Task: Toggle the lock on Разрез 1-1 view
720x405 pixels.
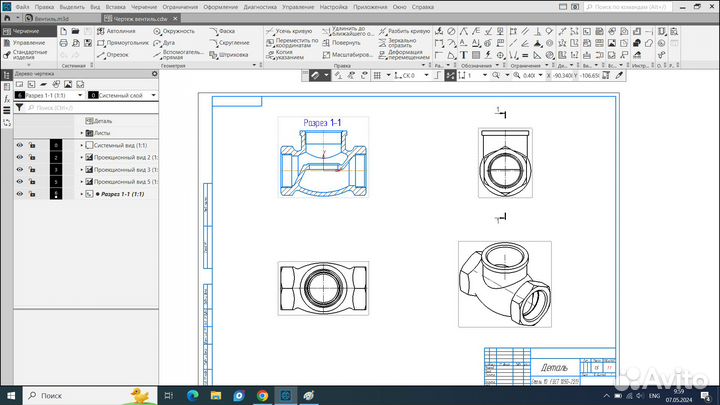Action: (x=32, y=193)
